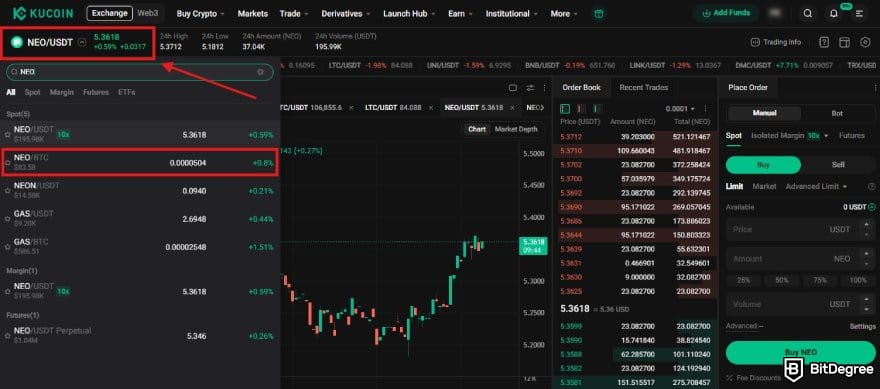
Task: Open the gift rewards icon
Action: point(599,13)
